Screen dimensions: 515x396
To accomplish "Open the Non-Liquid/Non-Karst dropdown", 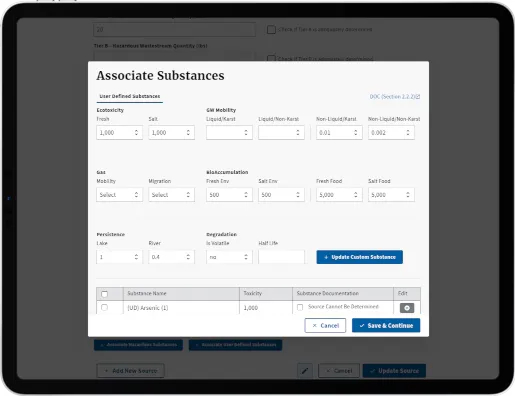I will (x=391, y=132).
